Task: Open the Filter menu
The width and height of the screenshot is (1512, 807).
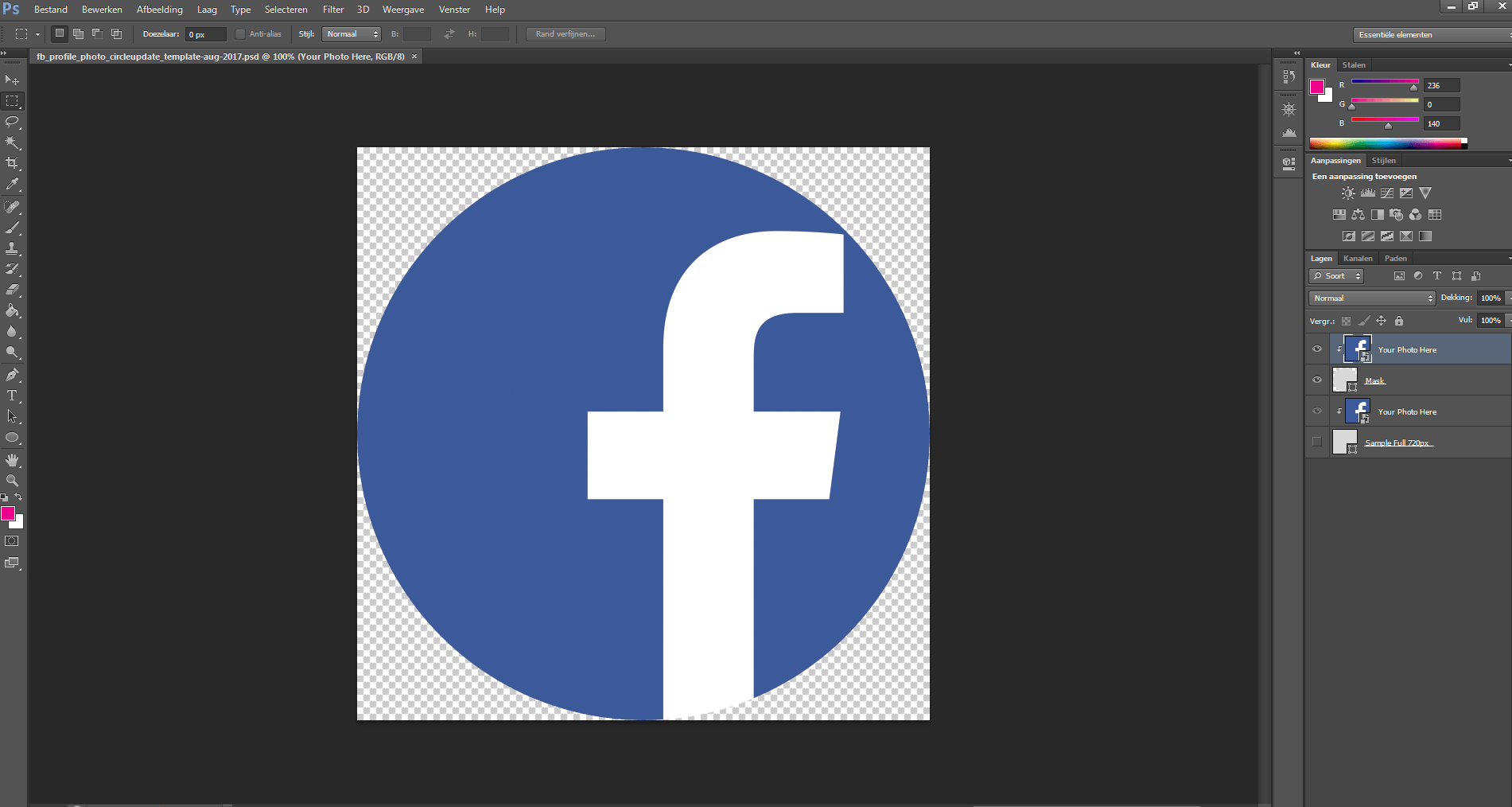Action: coord(333,10)
